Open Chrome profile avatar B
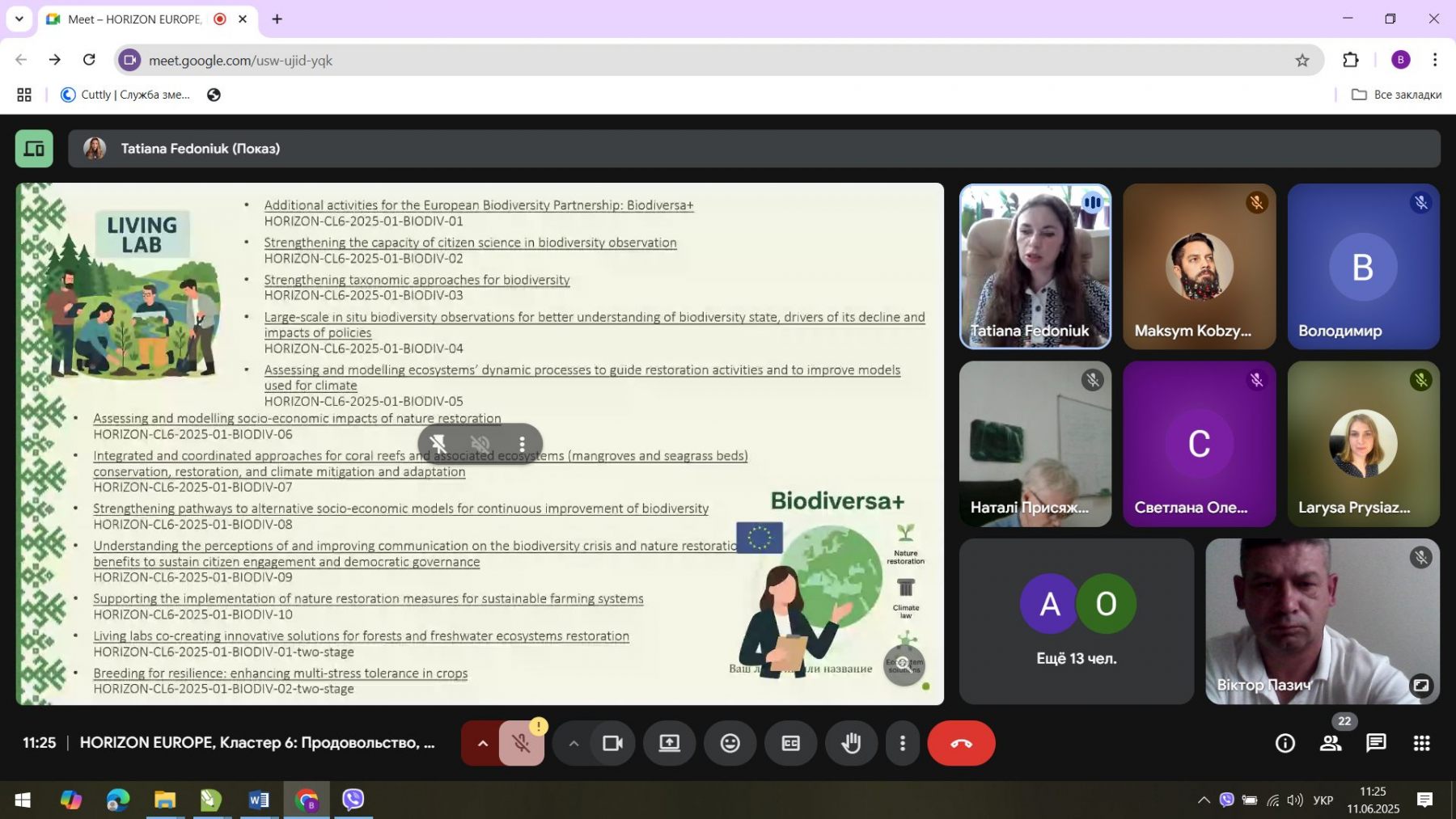The image size is (1456, 819). pyautogui.click(x=1400, y=60)
